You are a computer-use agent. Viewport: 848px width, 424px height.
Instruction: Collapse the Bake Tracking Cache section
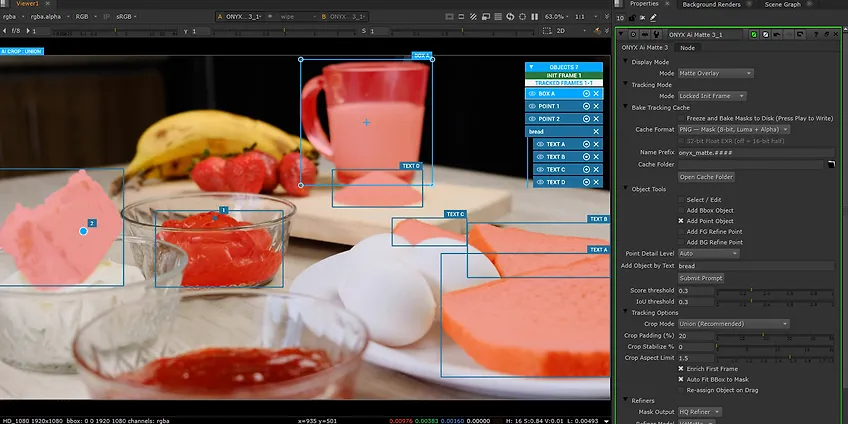625,108
